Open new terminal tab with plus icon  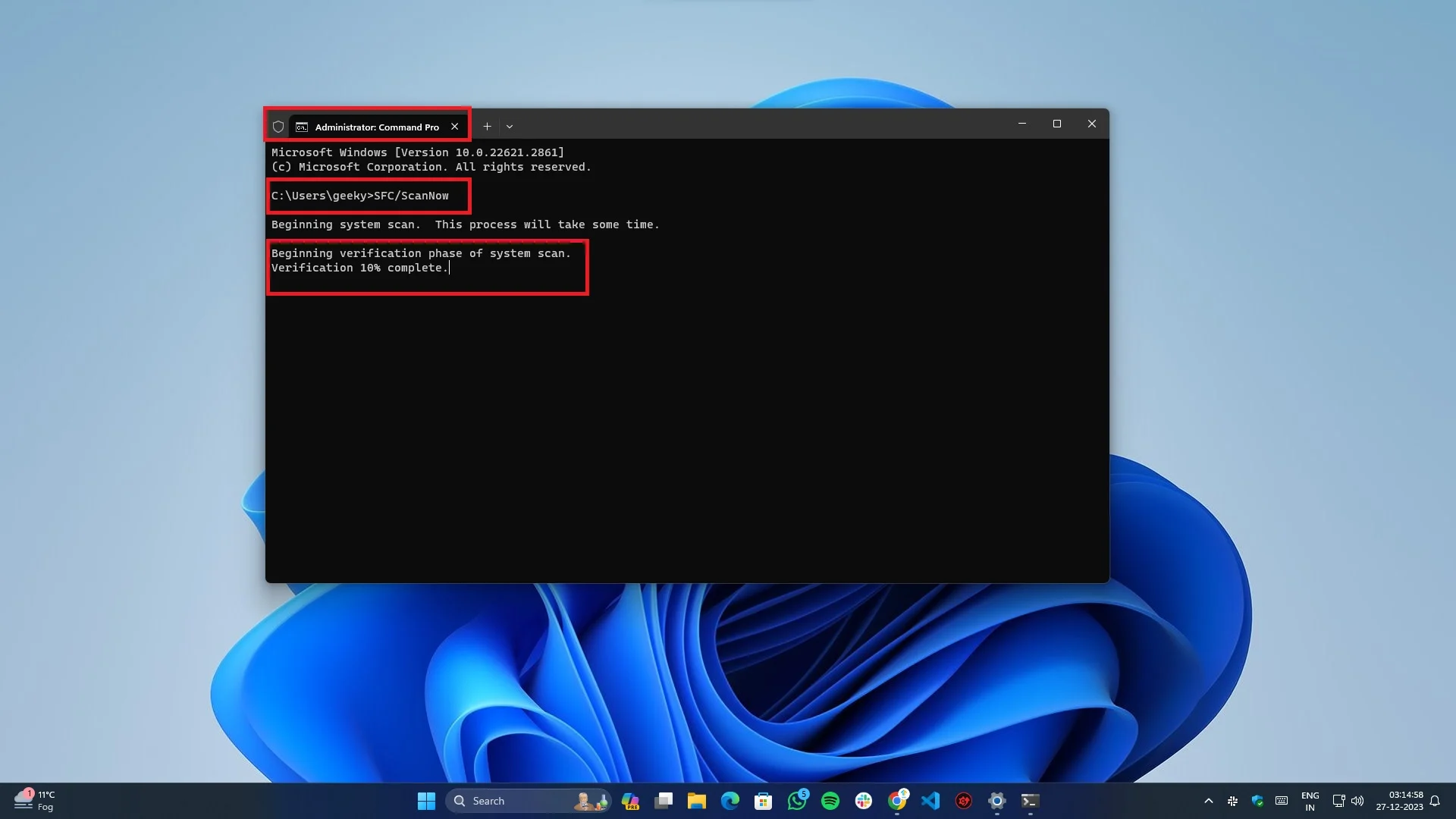(487, 126)
